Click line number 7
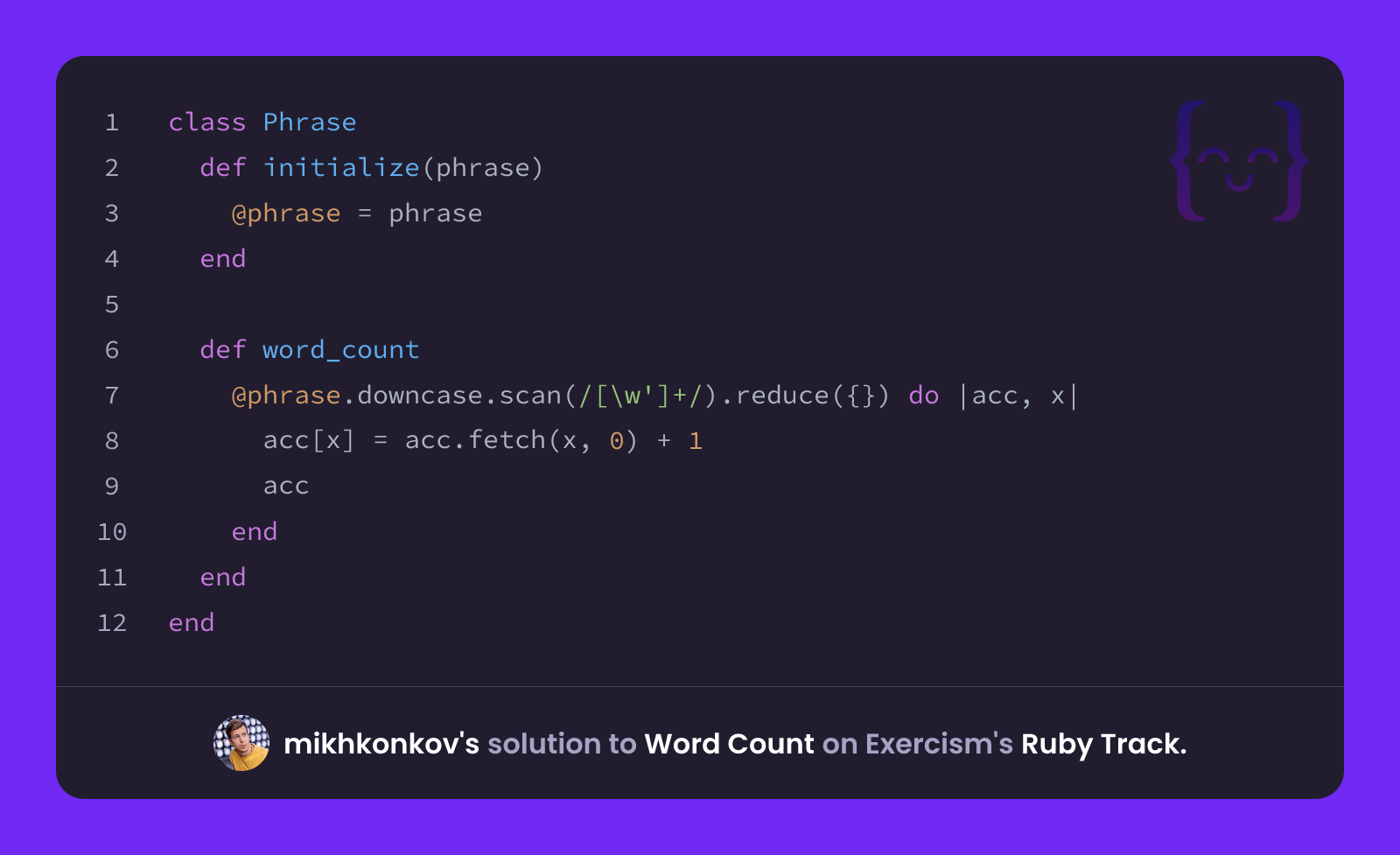The width and height of the screenshot is (1400, 855). 112,395
